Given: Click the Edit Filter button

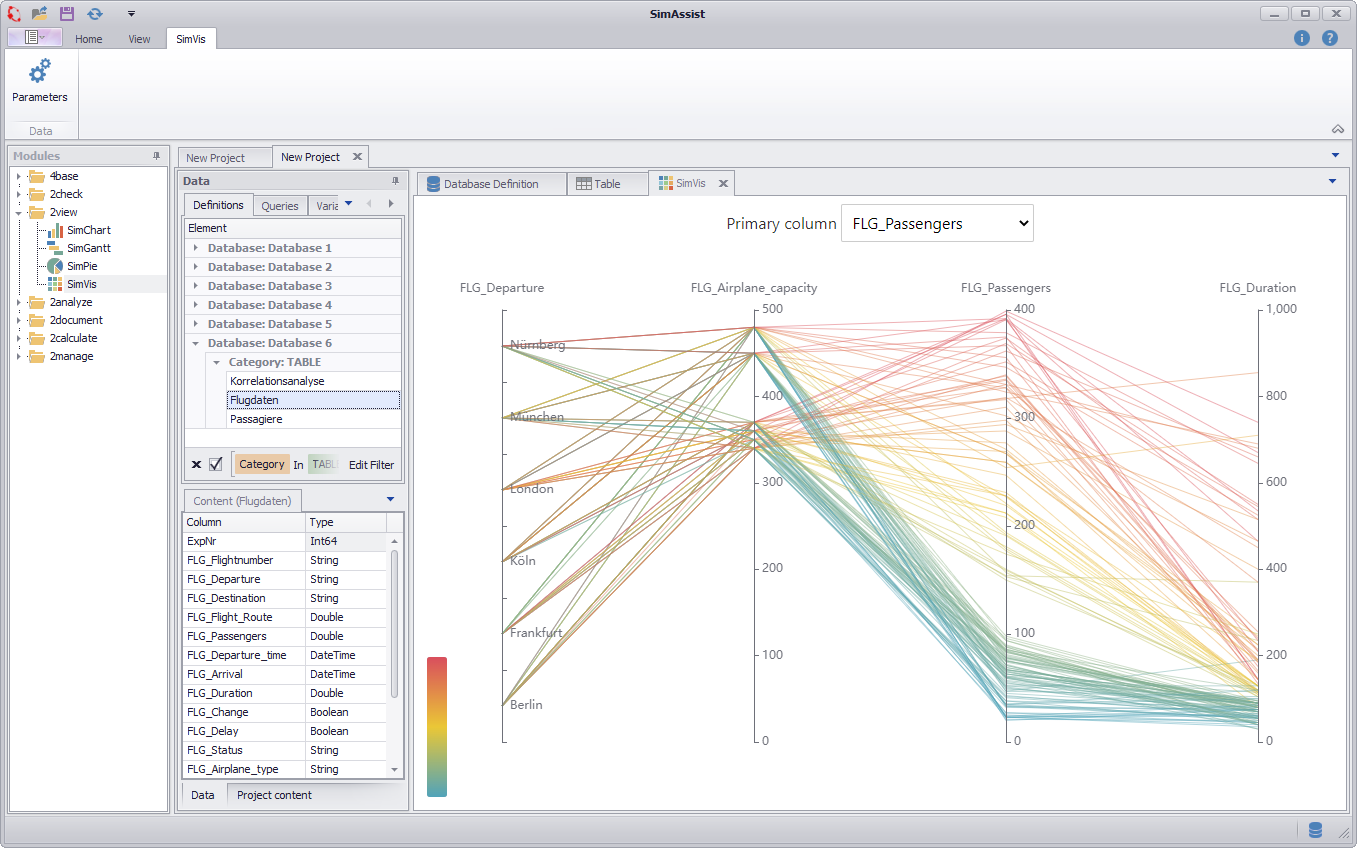Looking at the screenshot, I should pyautogui.click(x=371, y=465).
